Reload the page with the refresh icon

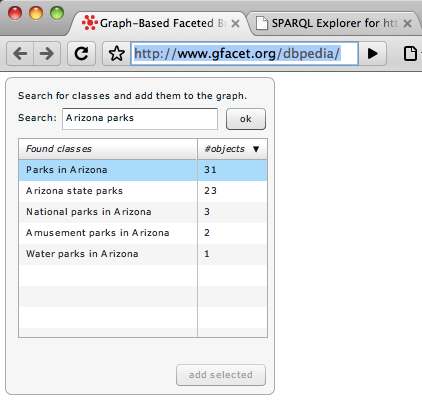[x=81, y=53]
